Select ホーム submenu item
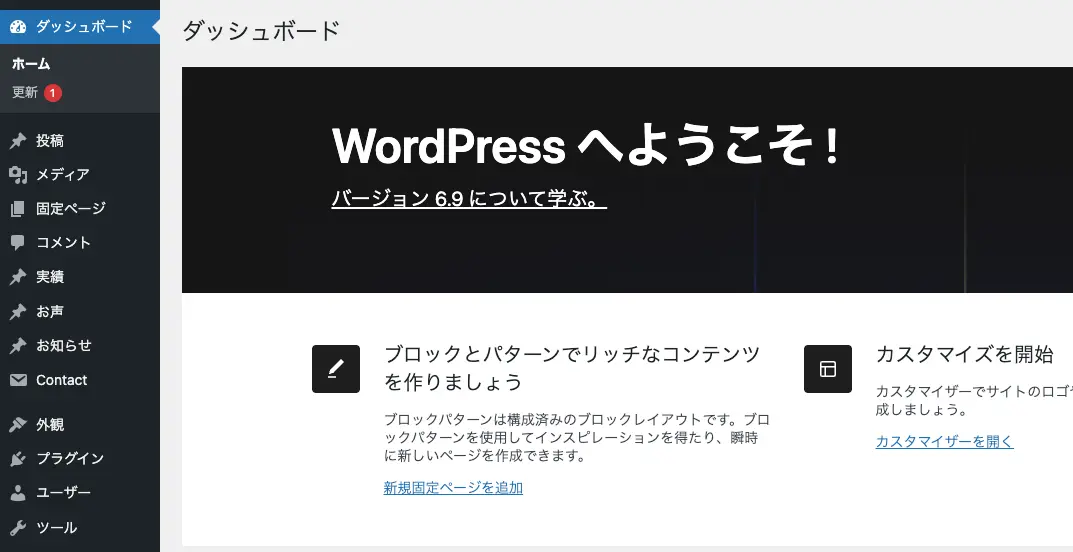The image size is (1073, 552). 31,64
